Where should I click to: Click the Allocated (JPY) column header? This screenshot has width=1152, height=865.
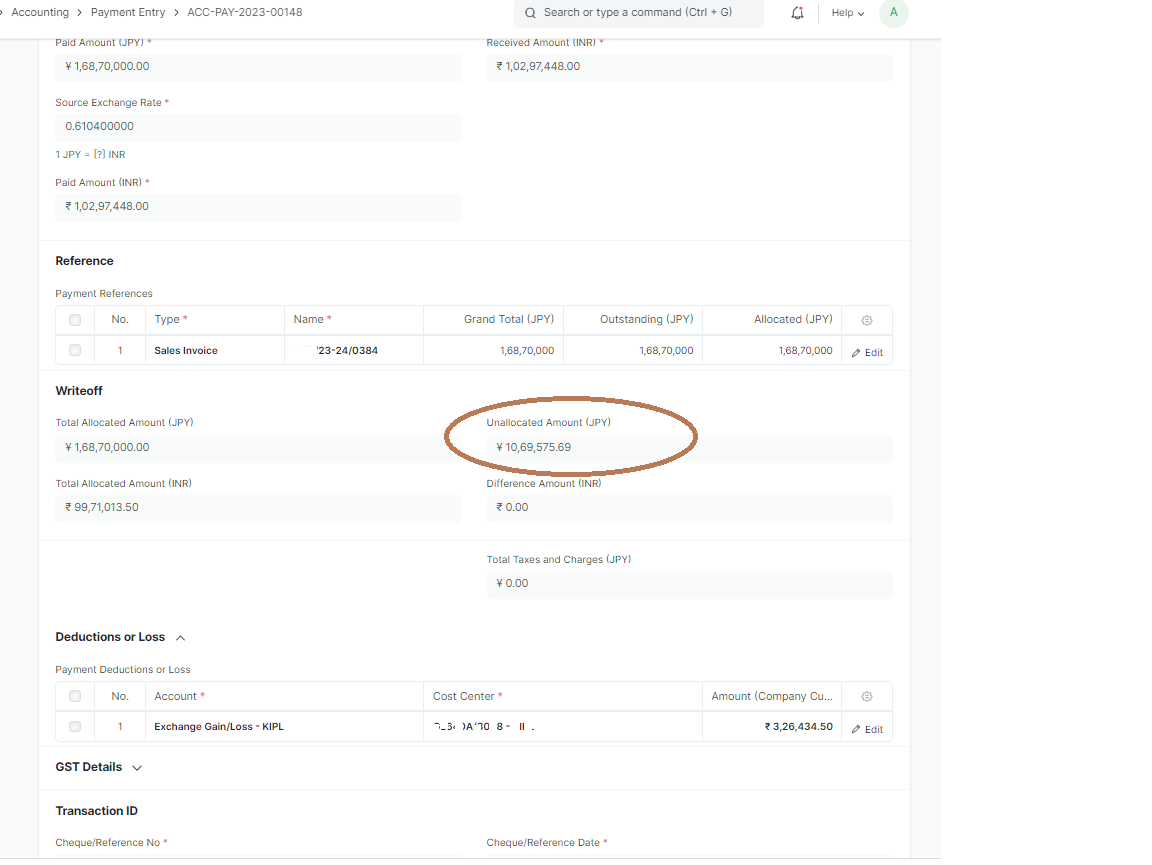[772, 320]
